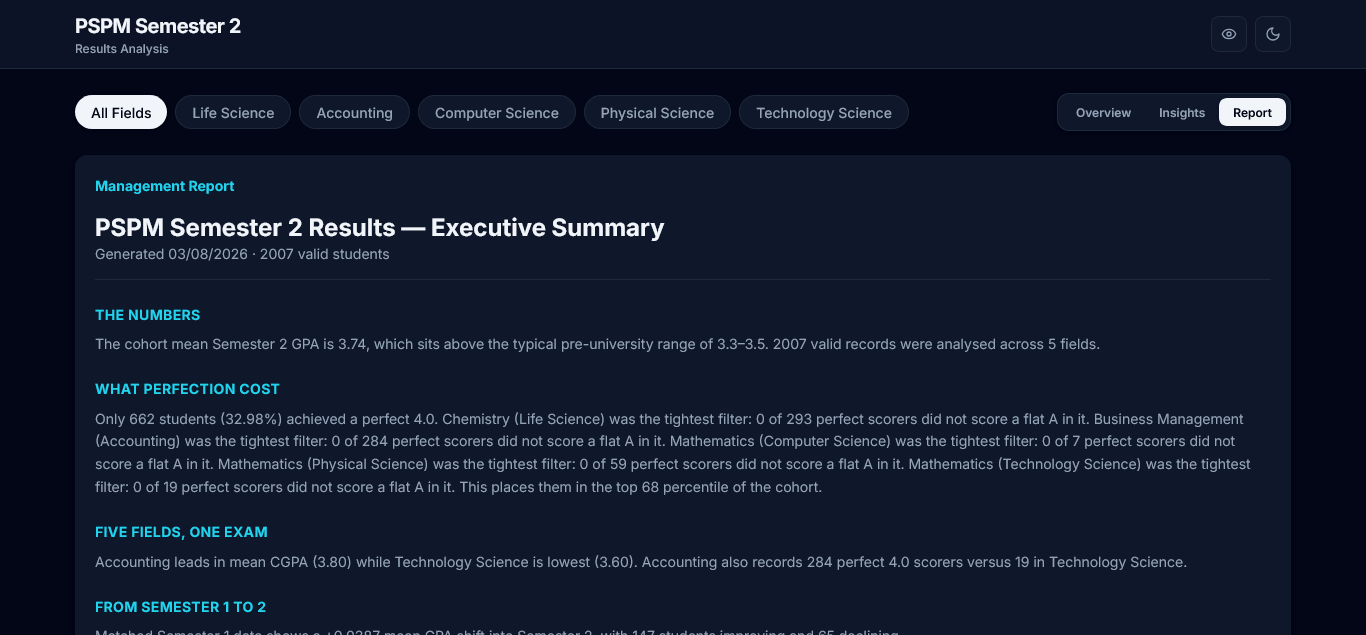This screenshot has height=635, width=1366.
Task: Click THE NUMBERS section heading
Action: [147, 315]
